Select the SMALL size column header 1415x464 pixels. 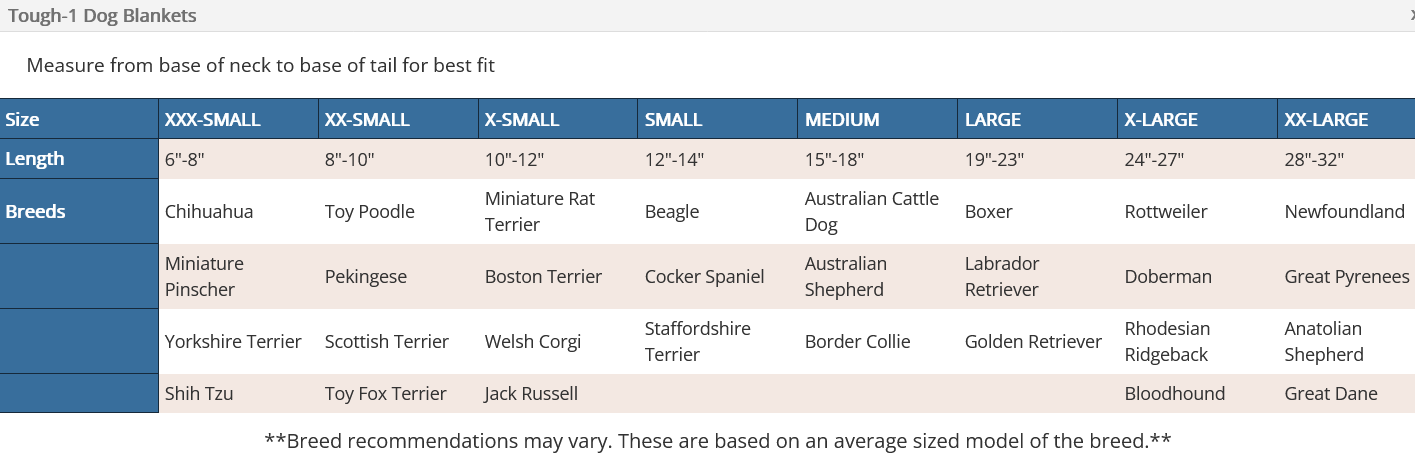coord(718,119)
